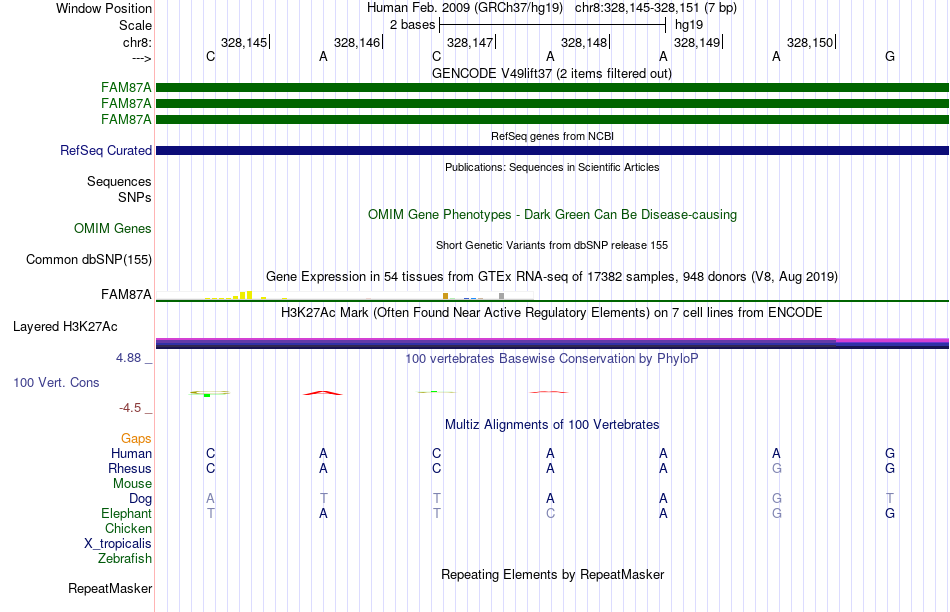
Task: Open Publications: Sequences in Scientific Articles title
Action: (552, 167)
